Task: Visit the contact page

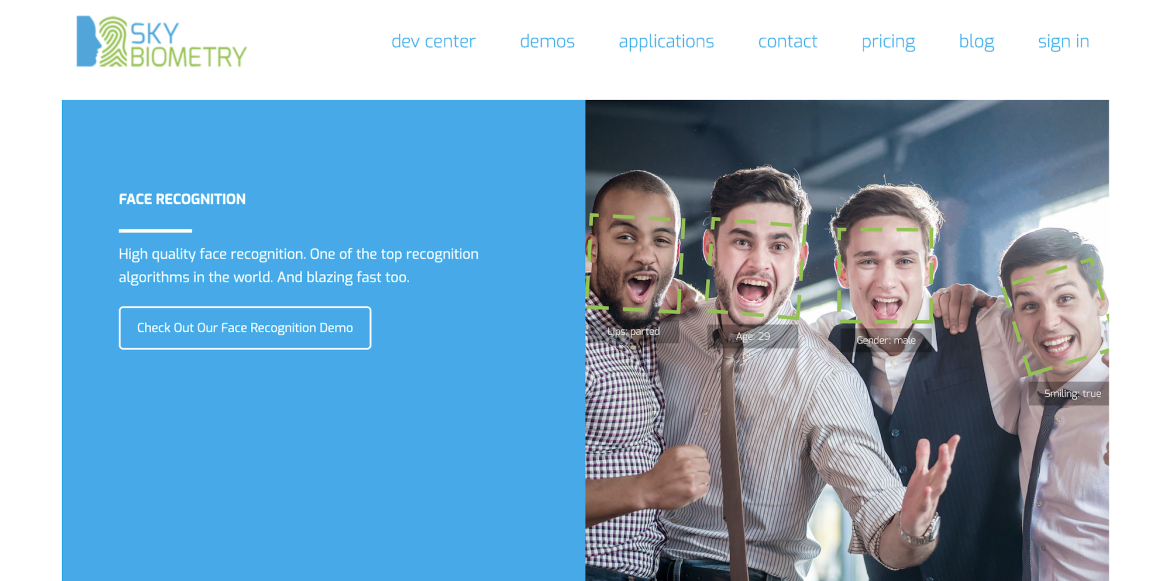Action: [787, 42]
